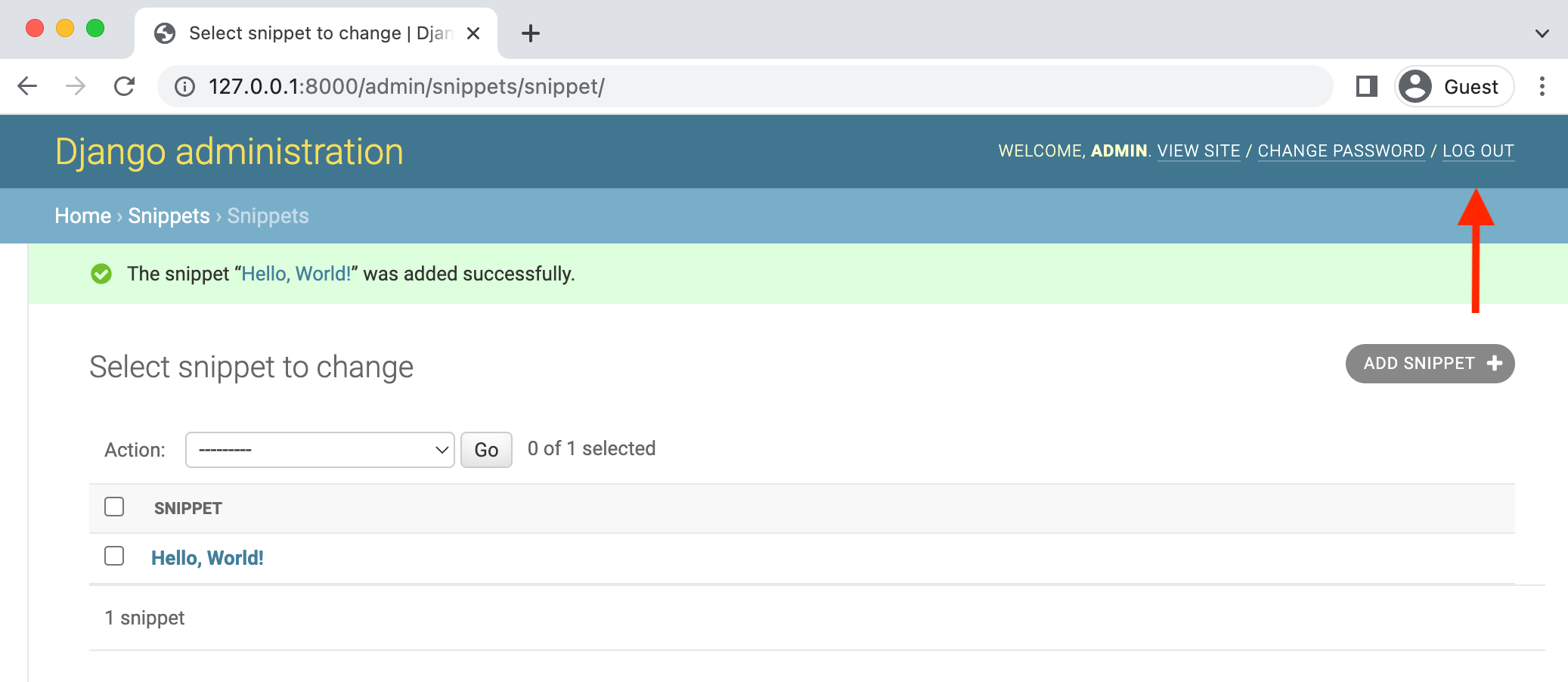Follow the VIEW SITE link
This screenshot has width=1568, height=682.
click(1198, 150)
